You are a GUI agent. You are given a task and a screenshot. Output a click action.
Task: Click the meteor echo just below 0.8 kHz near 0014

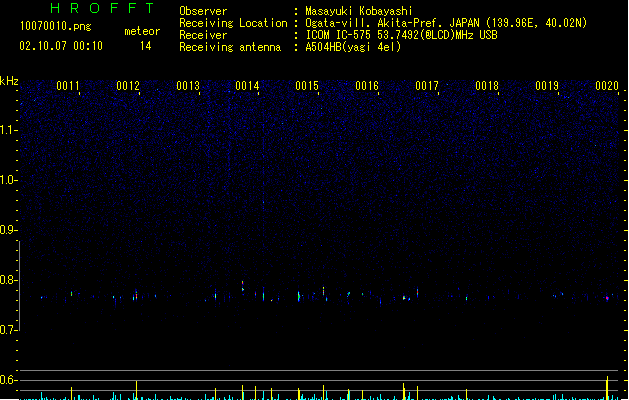pyautogui.click(x=243, y=286)
